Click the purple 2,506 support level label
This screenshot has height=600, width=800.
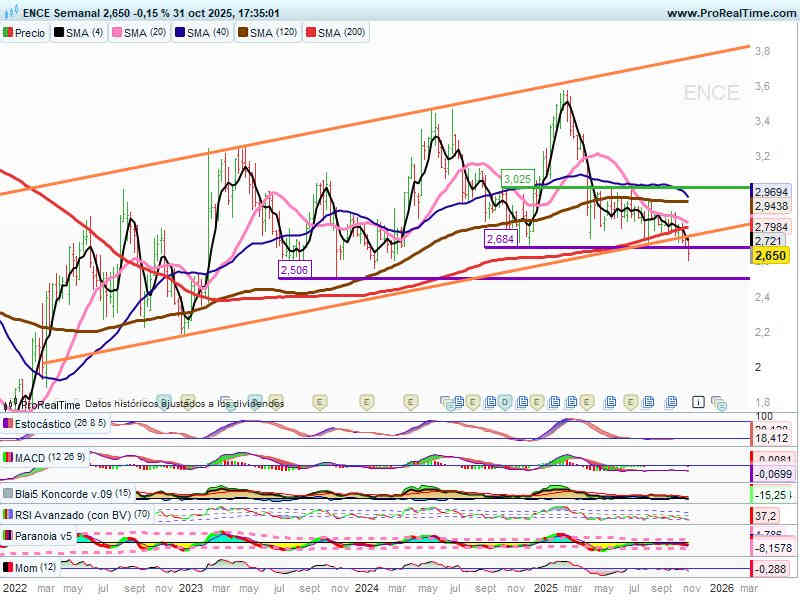(x=294, y=270)
